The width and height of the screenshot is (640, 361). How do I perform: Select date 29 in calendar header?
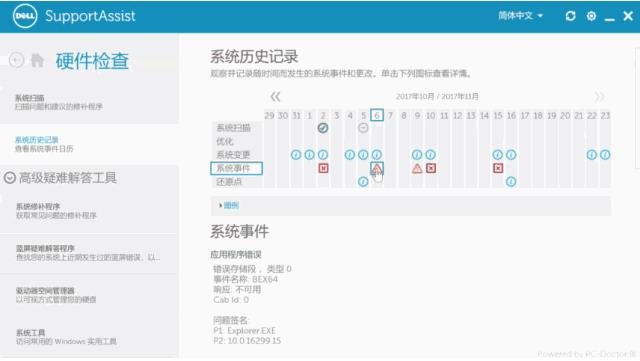[269, 116]
